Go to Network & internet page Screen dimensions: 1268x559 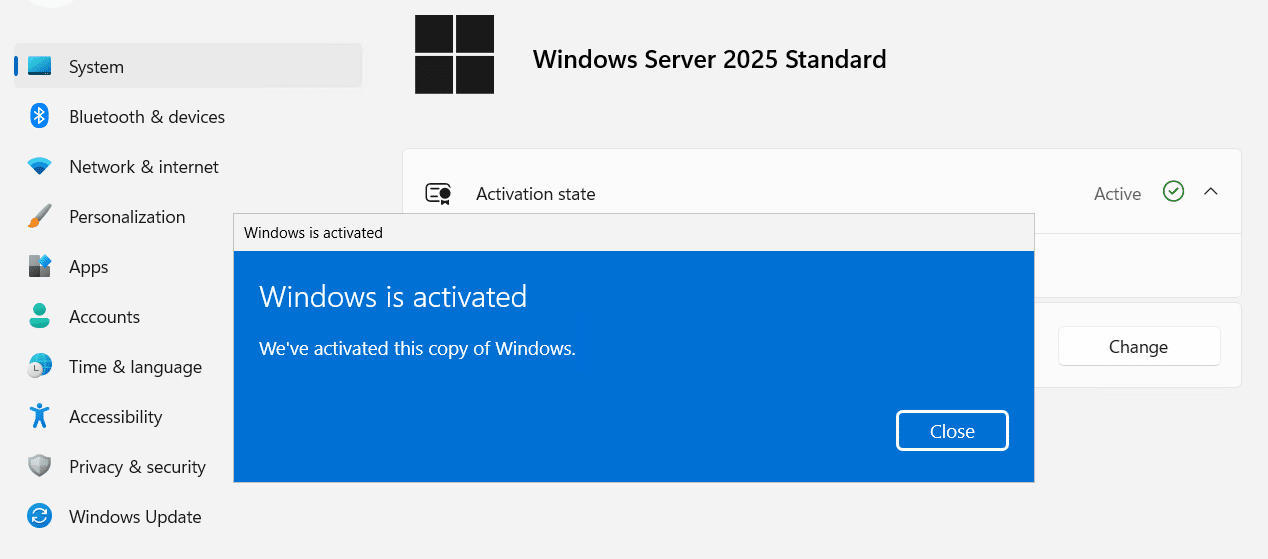pos(144,167)
